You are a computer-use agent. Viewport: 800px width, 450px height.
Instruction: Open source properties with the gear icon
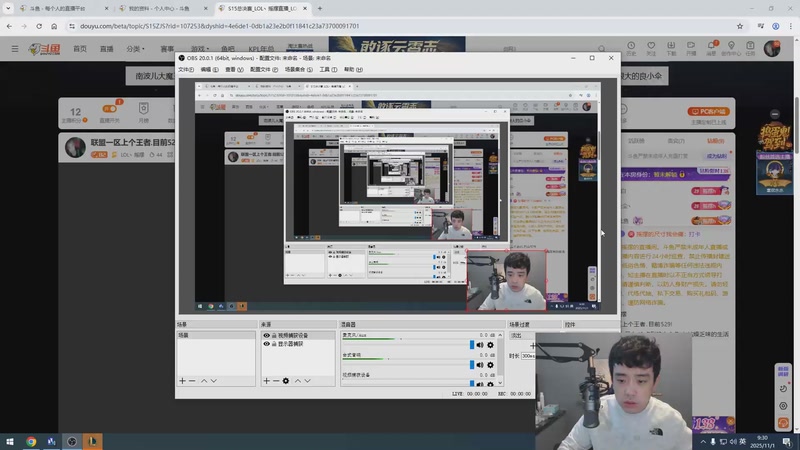coord(286,381)
